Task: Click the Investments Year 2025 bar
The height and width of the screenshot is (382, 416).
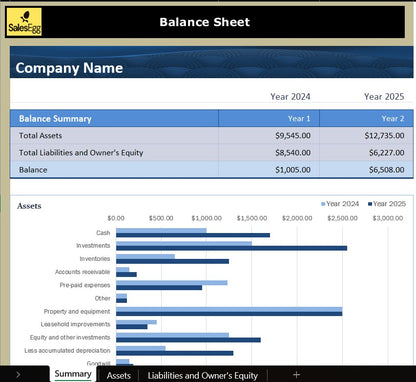Action: [231, 248]
